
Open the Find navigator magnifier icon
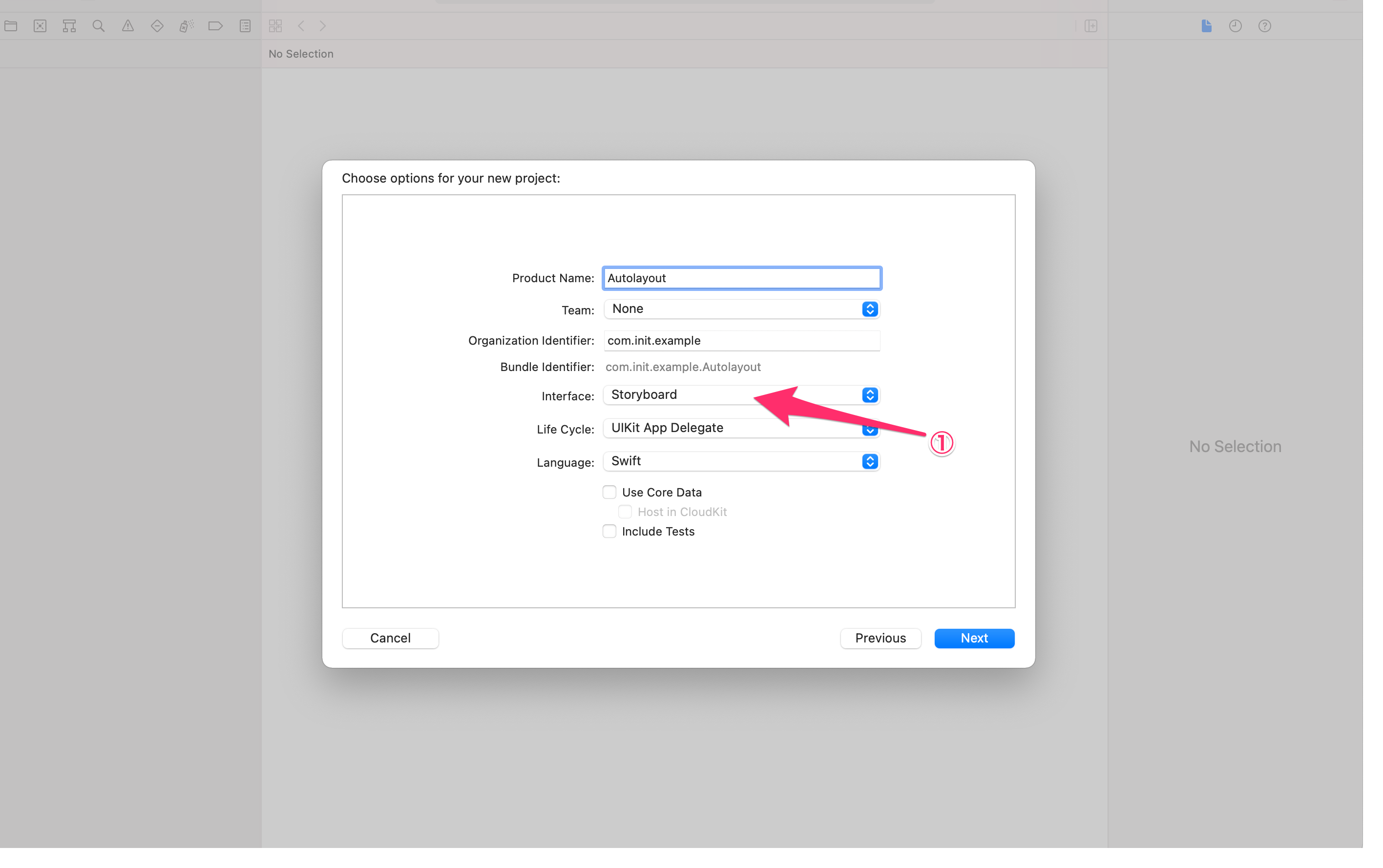[x=99, y=26]
